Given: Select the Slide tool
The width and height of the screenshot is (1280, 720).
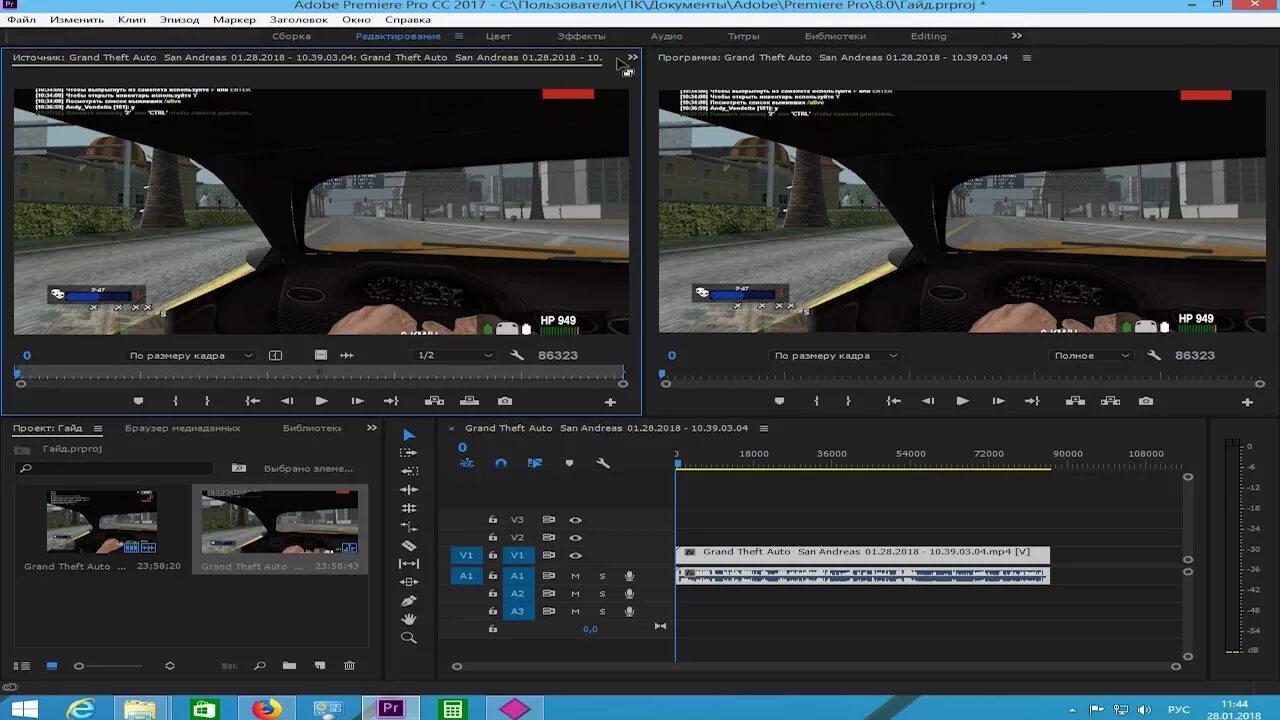Looking at the screenshot, I should point(408,582).
